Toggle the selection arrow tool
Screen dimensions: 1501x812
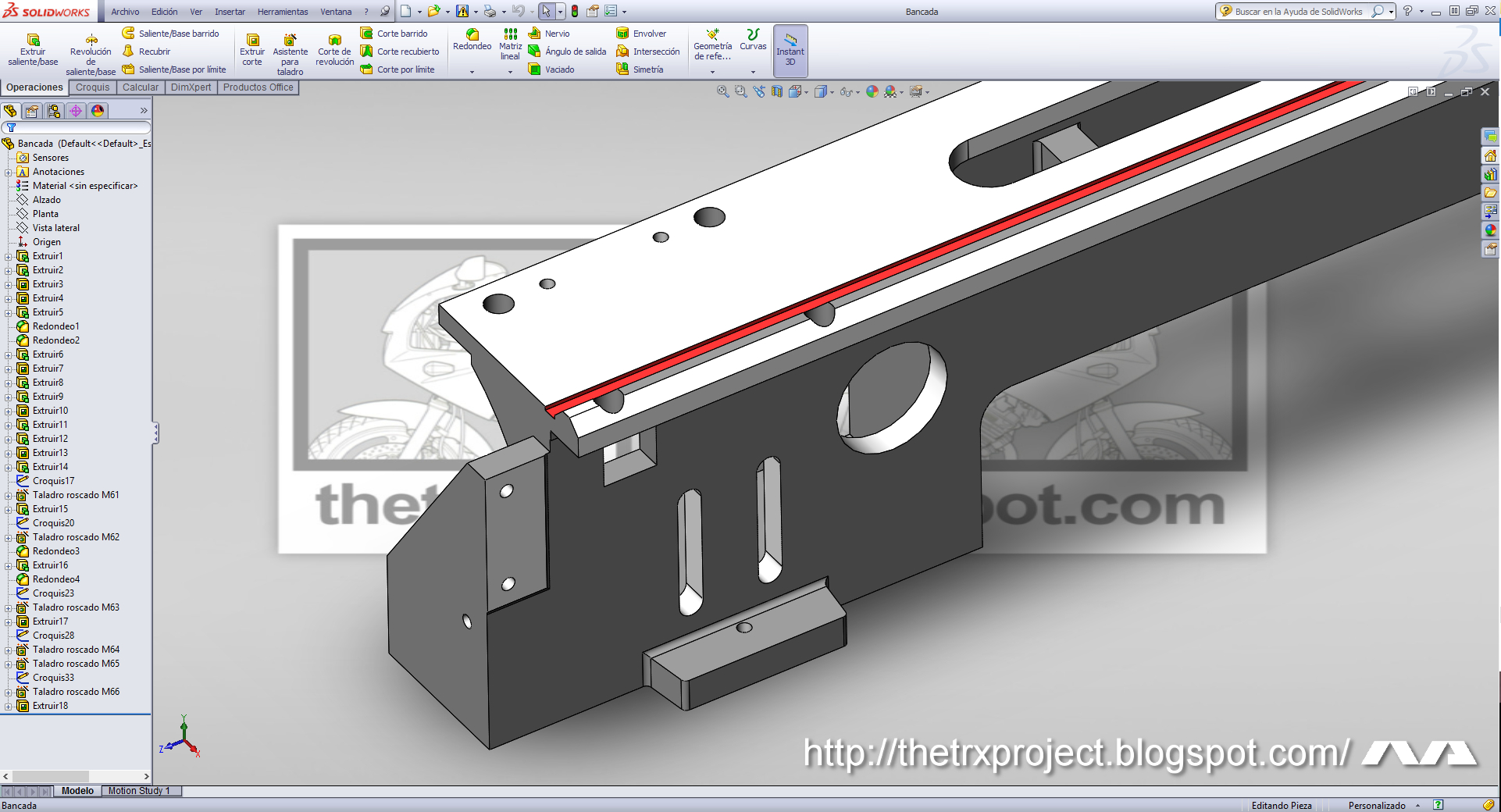pos(546,11)
